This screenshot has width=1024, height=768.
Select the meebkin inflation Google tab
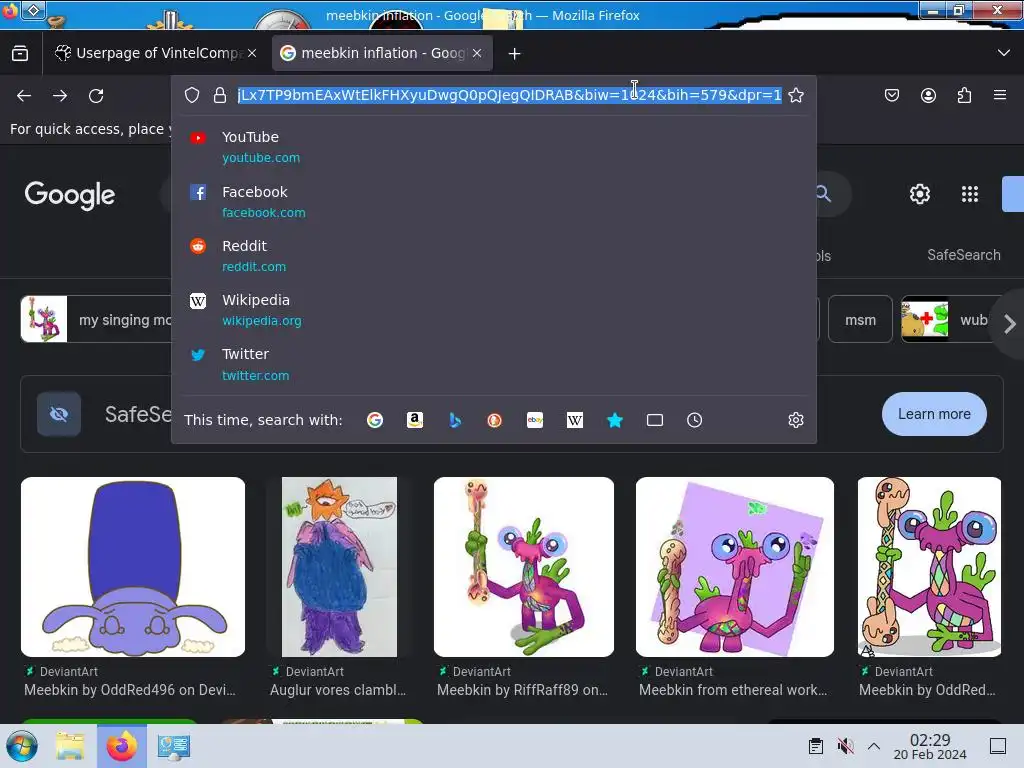click(x=382, y=54)
